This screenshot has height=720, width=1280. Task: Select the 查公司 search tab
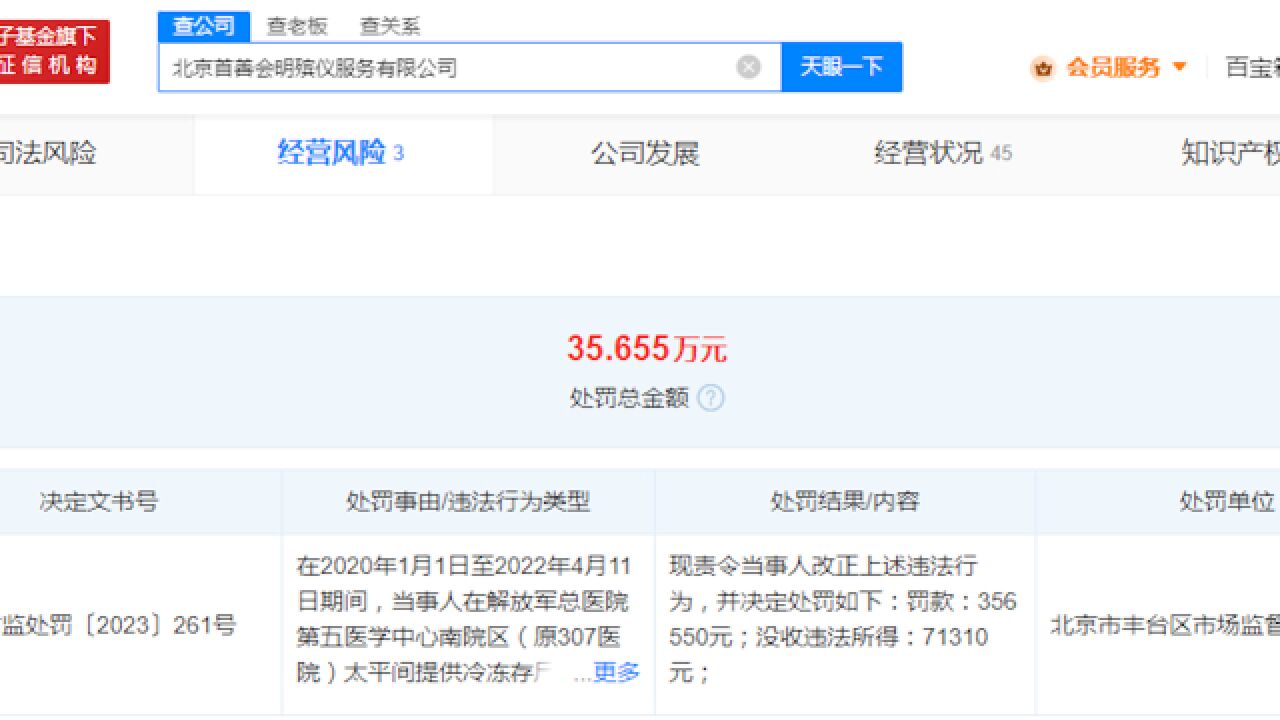204,26
